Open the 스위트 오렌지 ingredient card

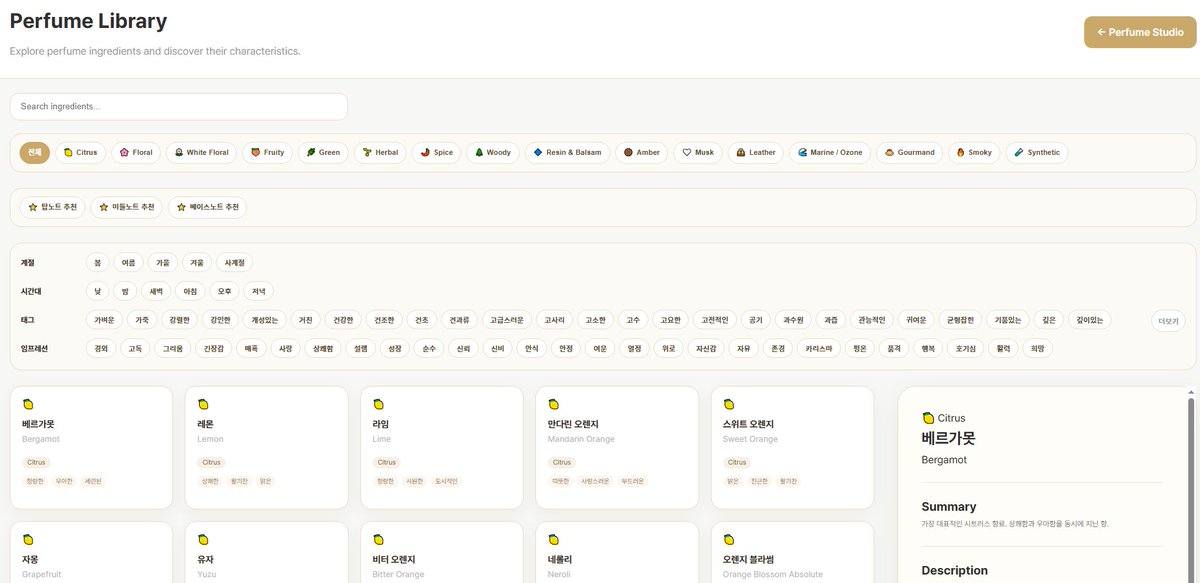tap(792, 447)
